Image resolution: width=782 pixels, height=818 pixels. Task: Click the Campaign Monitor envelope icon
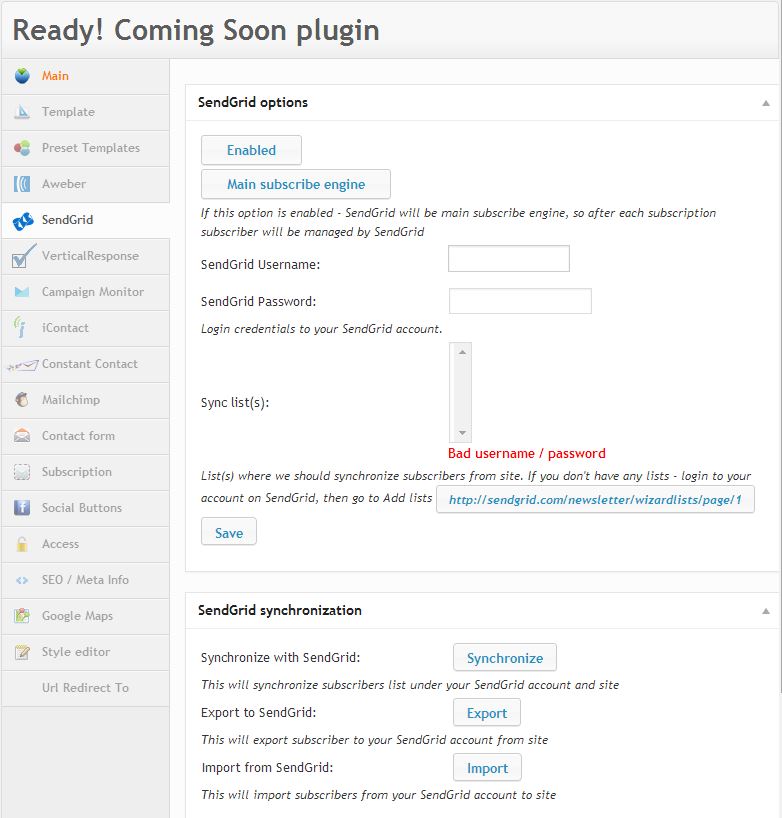tap(22, 292)
